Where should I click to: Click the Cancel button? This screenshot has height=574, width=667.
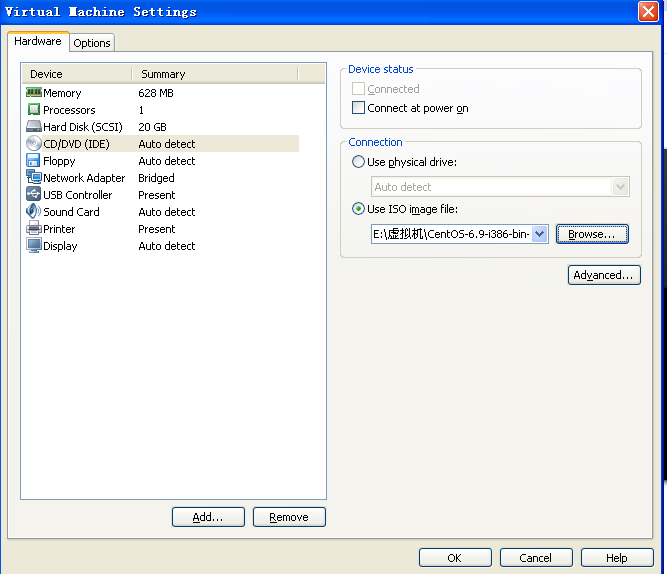(536, 557)
